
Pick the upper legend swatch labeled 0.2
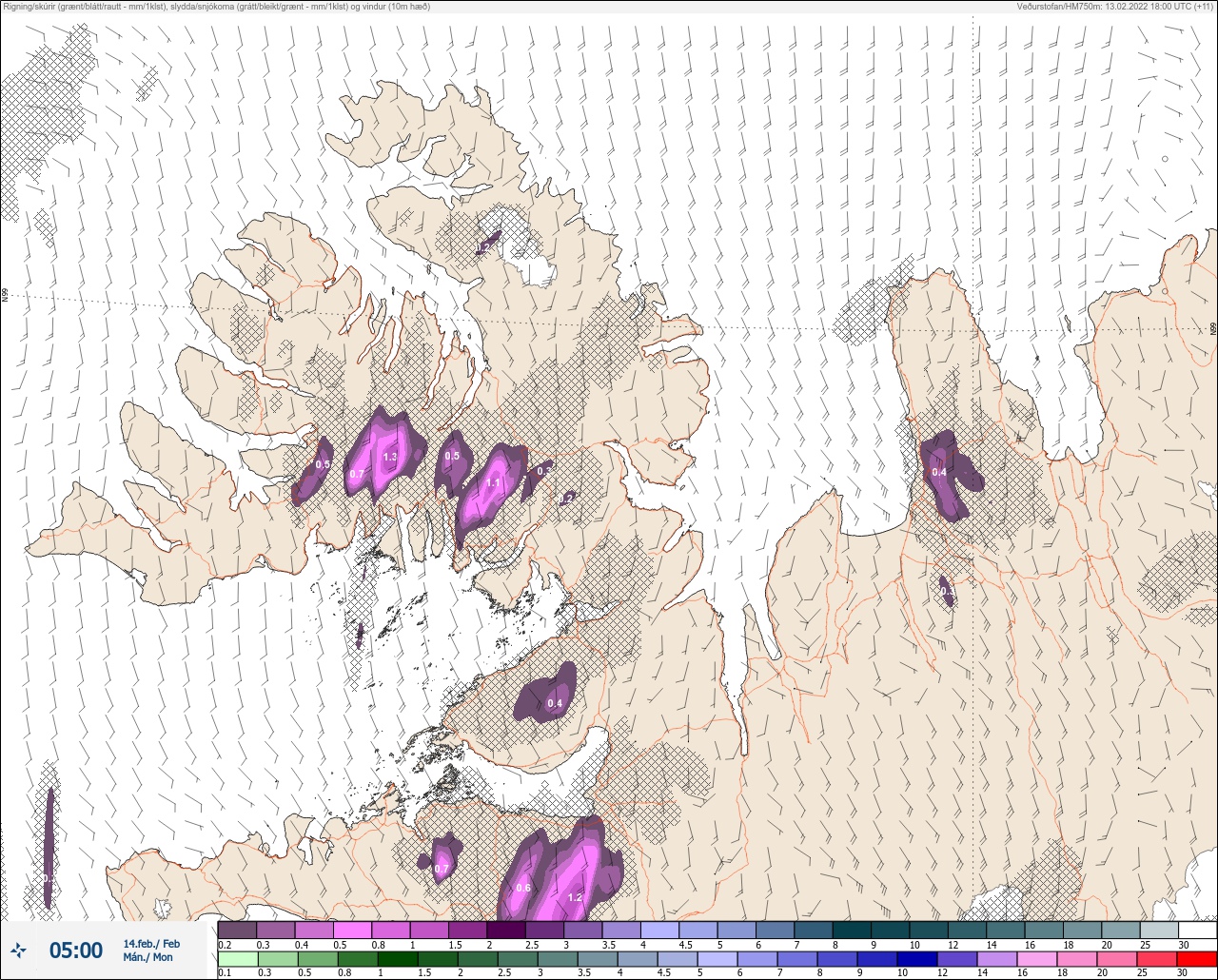pyautogui.click(x=237, y=930)
